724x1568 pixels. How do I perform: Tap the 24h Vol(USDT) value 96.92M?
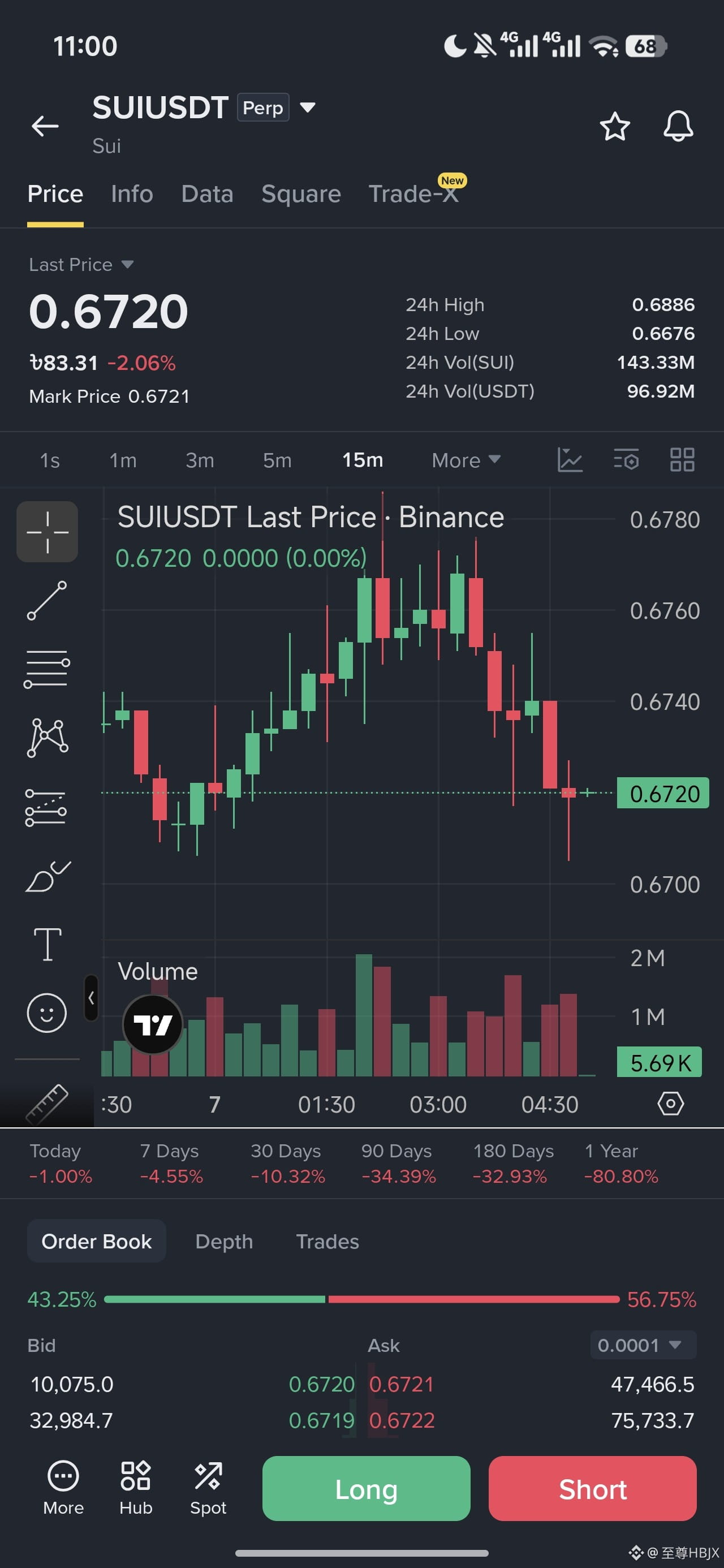(661, 391)
